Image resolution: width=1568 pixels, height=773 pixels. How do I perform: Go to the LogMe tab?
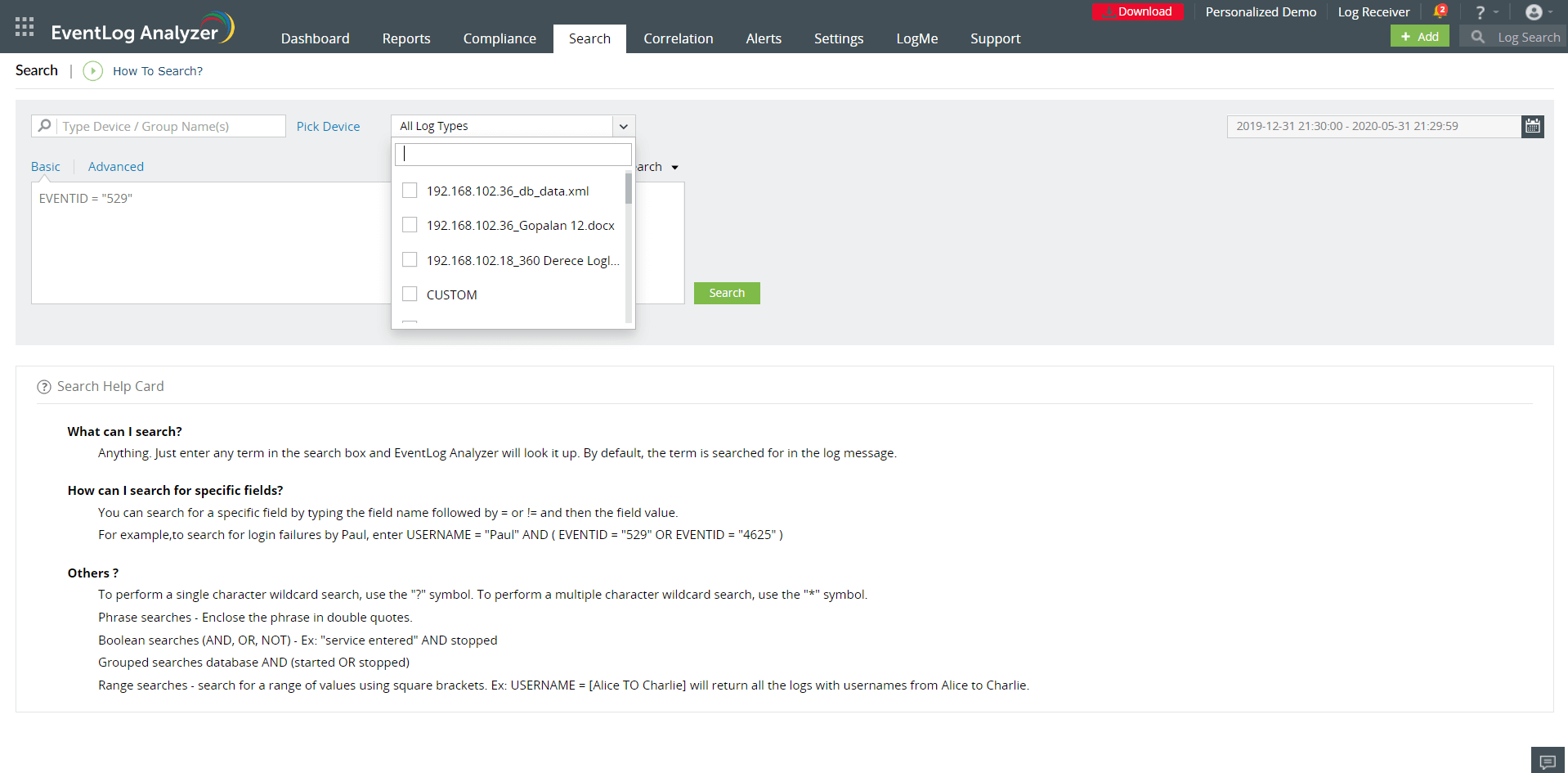(x=917, y=38)
